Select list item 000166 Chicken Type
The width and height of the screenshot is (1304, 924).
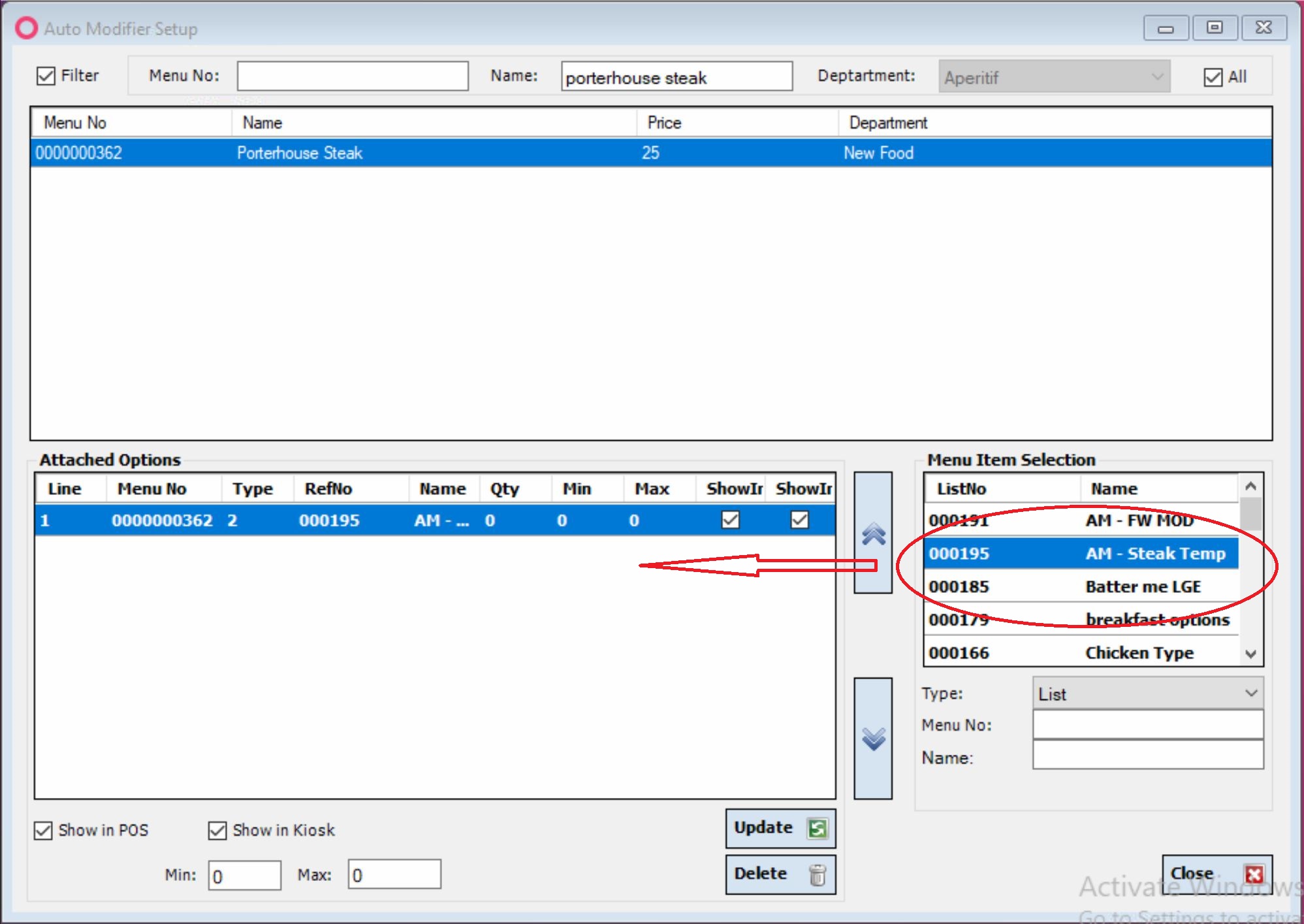click(1081, 652)
